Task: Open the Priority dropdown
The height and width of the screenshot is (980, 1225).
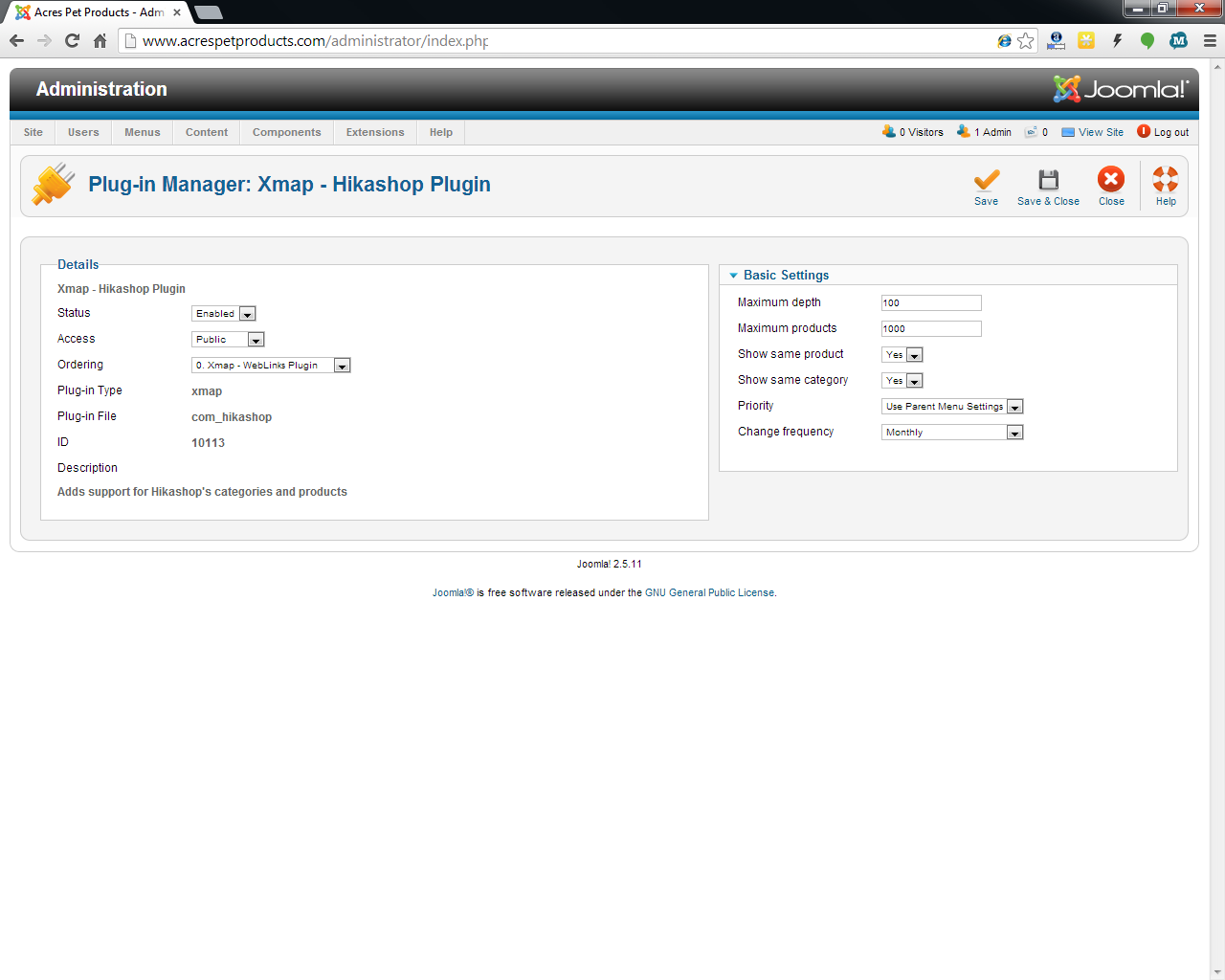Action: pos(952,407)
